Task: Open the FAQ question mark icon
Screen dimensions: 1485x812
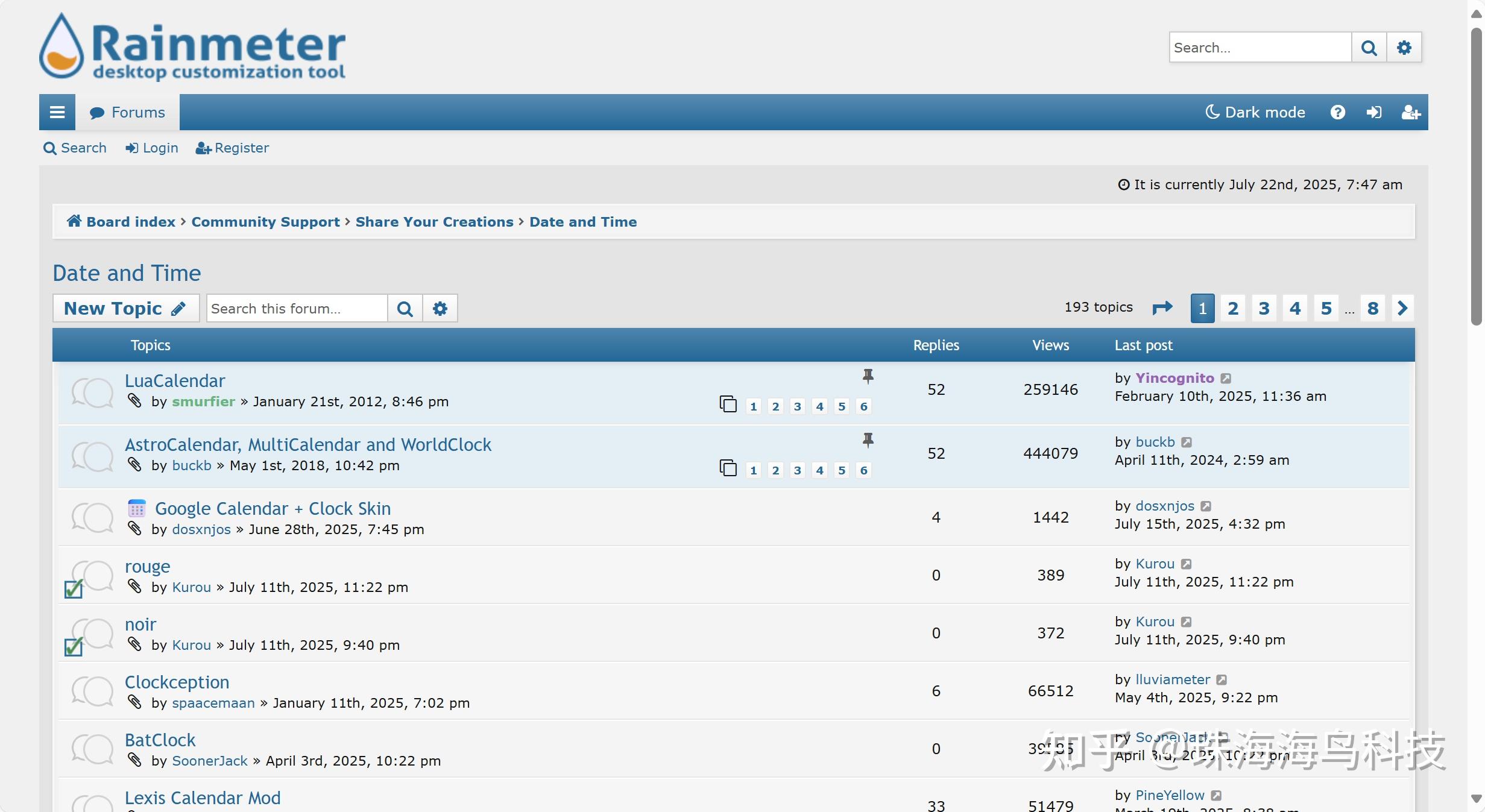Action: coord(1337,112)
